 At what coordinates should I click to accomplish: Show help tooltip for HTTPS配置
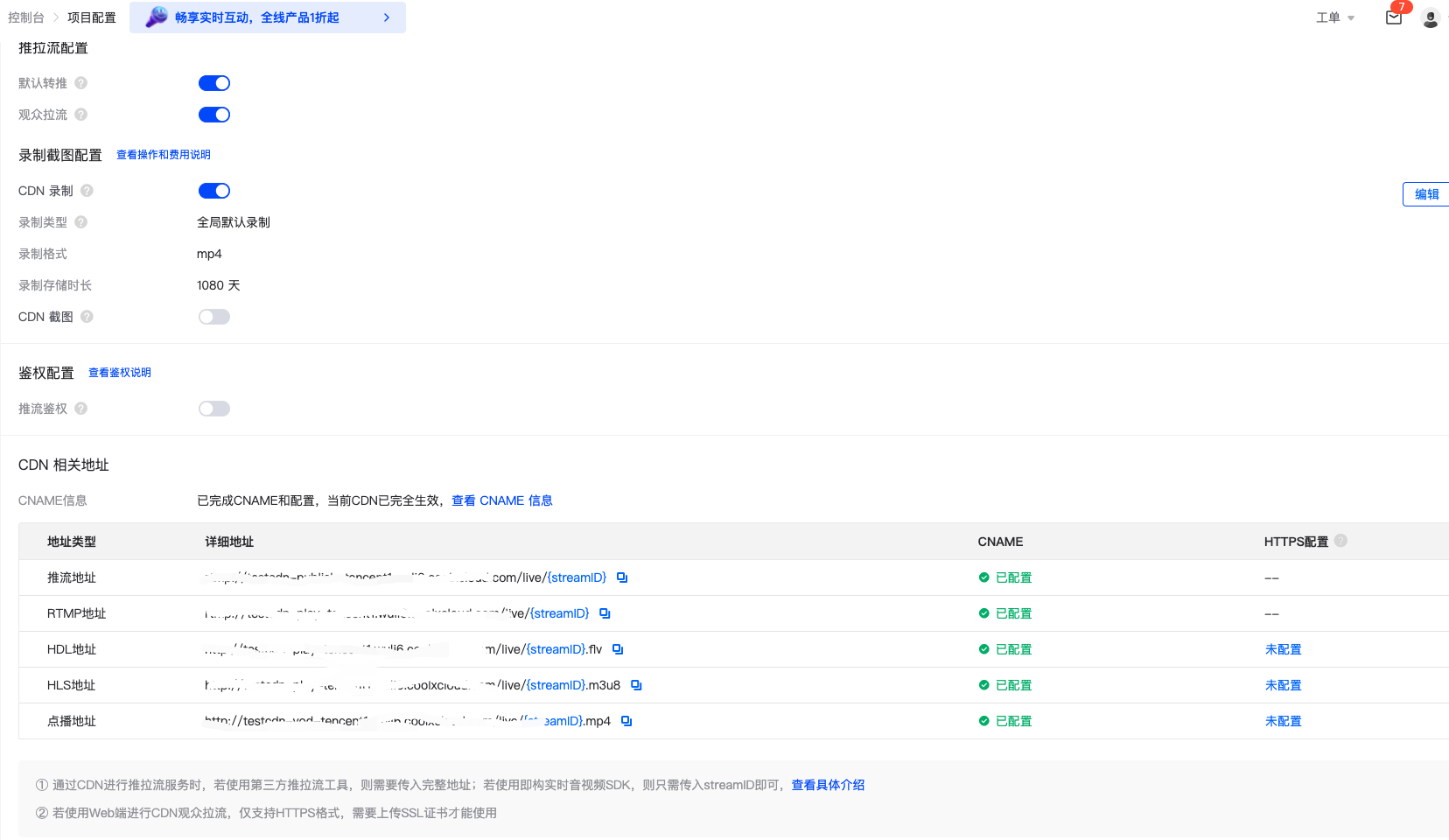click(x=1340, y=541)
